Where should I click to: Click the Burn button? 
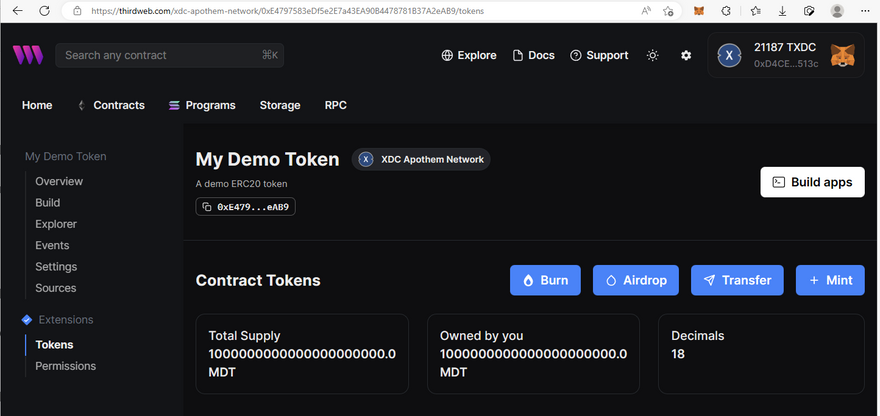click(545, 280)
